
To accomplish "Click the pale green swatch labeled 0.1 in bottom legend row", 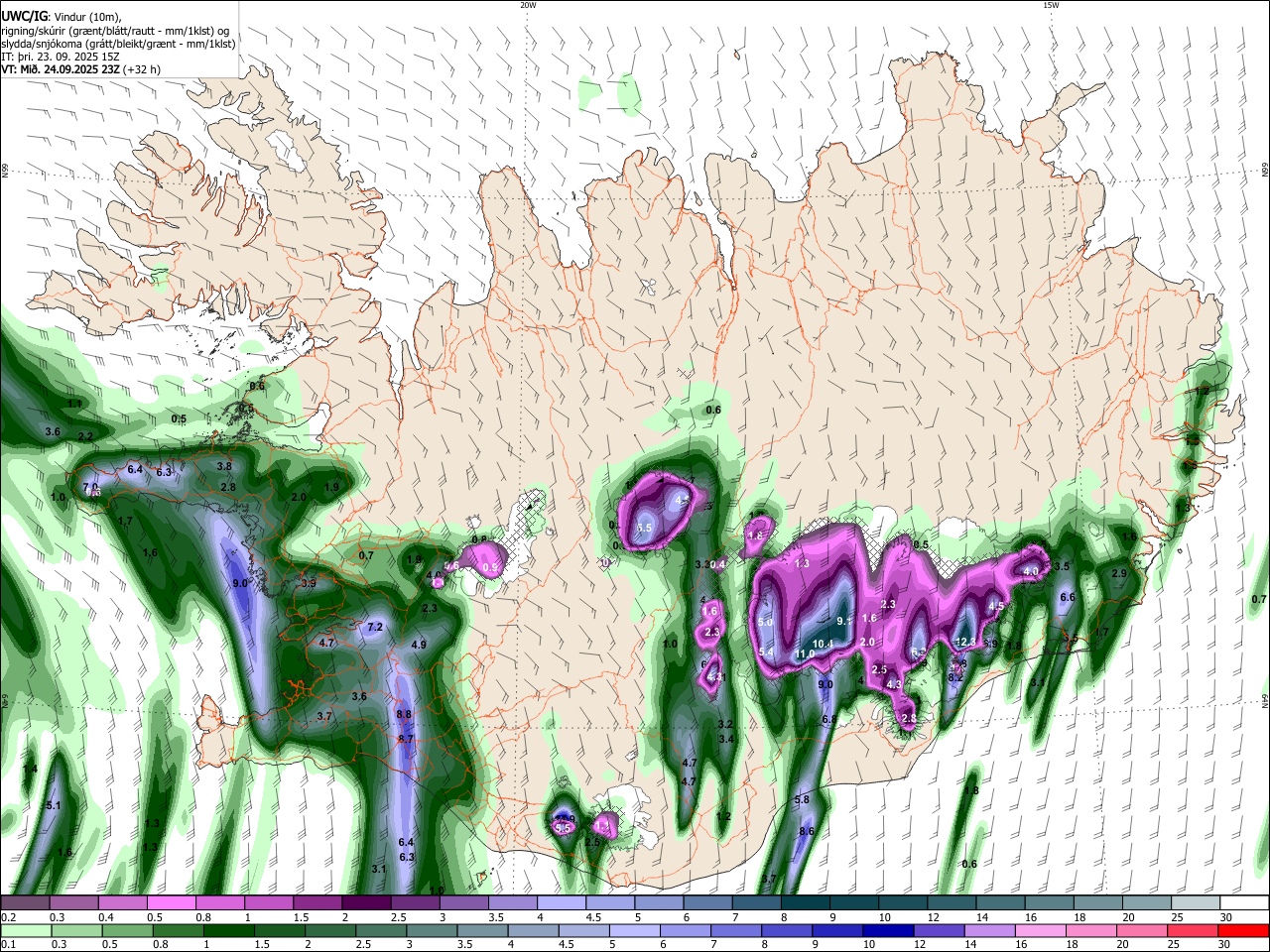I will tap(25, 930).
